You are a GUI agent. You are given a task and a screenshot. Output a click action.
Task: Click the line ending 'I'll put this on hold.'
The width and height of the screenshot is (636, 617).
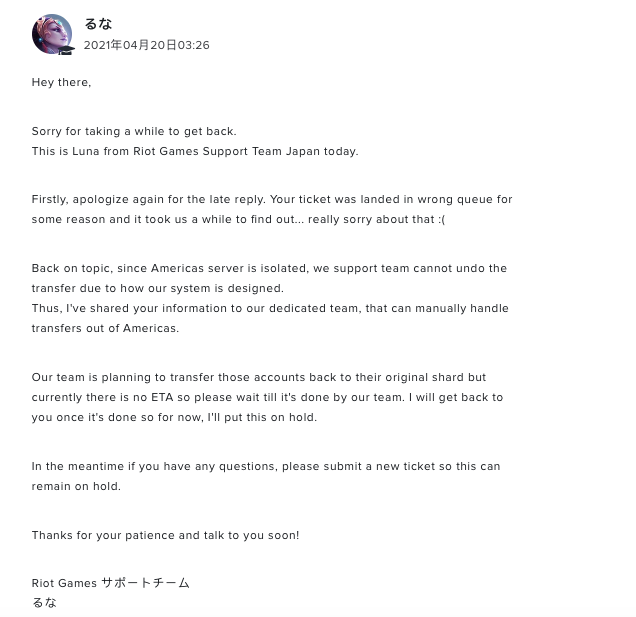[174, 417]
